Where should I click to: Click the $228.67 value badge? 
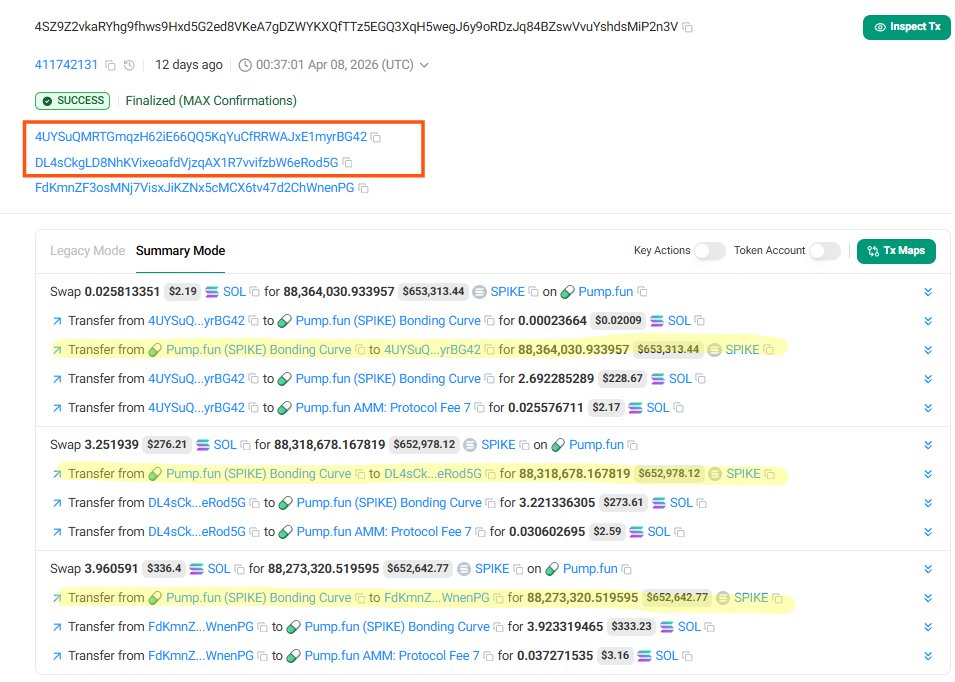click(622, 379)
